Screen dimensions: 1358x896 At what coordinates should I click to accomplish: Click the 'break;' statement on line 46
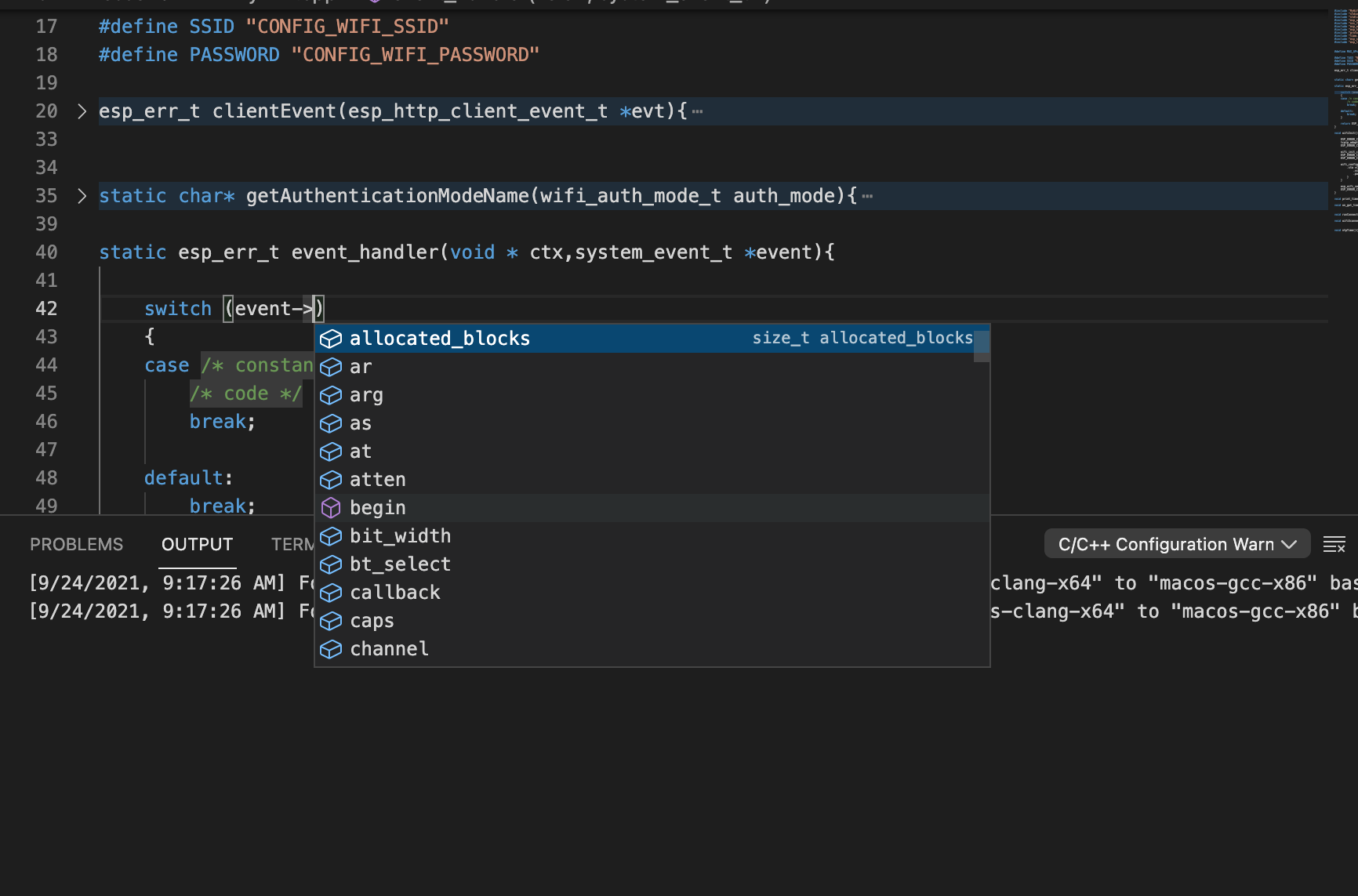[x=223, y=422]
